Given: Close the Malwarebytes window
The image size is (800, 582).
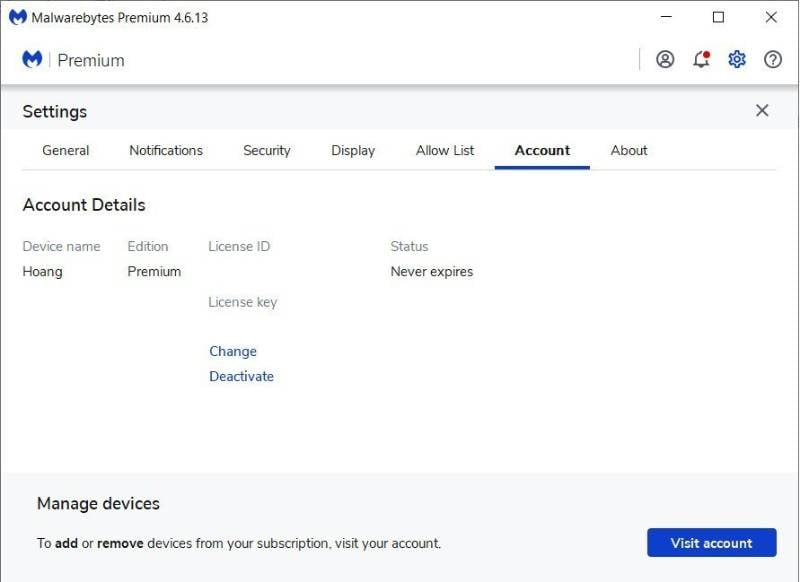Looking at the screenshot, I should point(771,17).
